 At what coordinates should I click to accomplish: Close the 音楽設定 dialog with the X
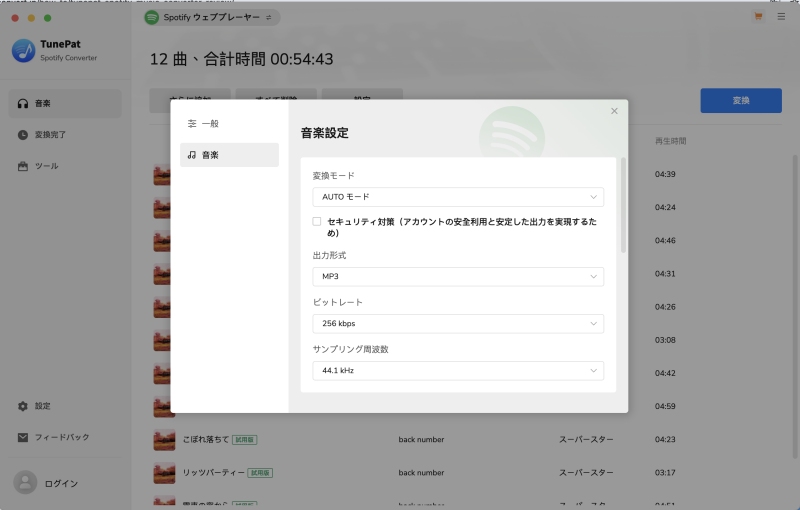[614, 111]
